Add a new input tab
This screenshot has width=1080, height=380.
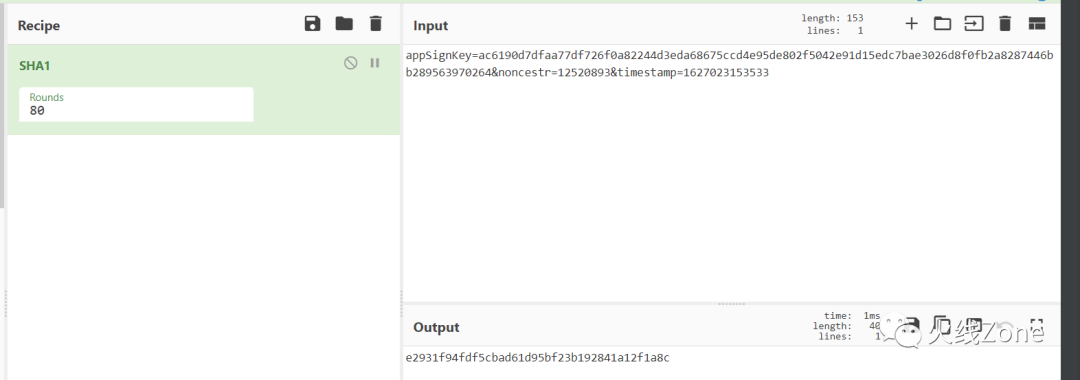coord(911,24)
